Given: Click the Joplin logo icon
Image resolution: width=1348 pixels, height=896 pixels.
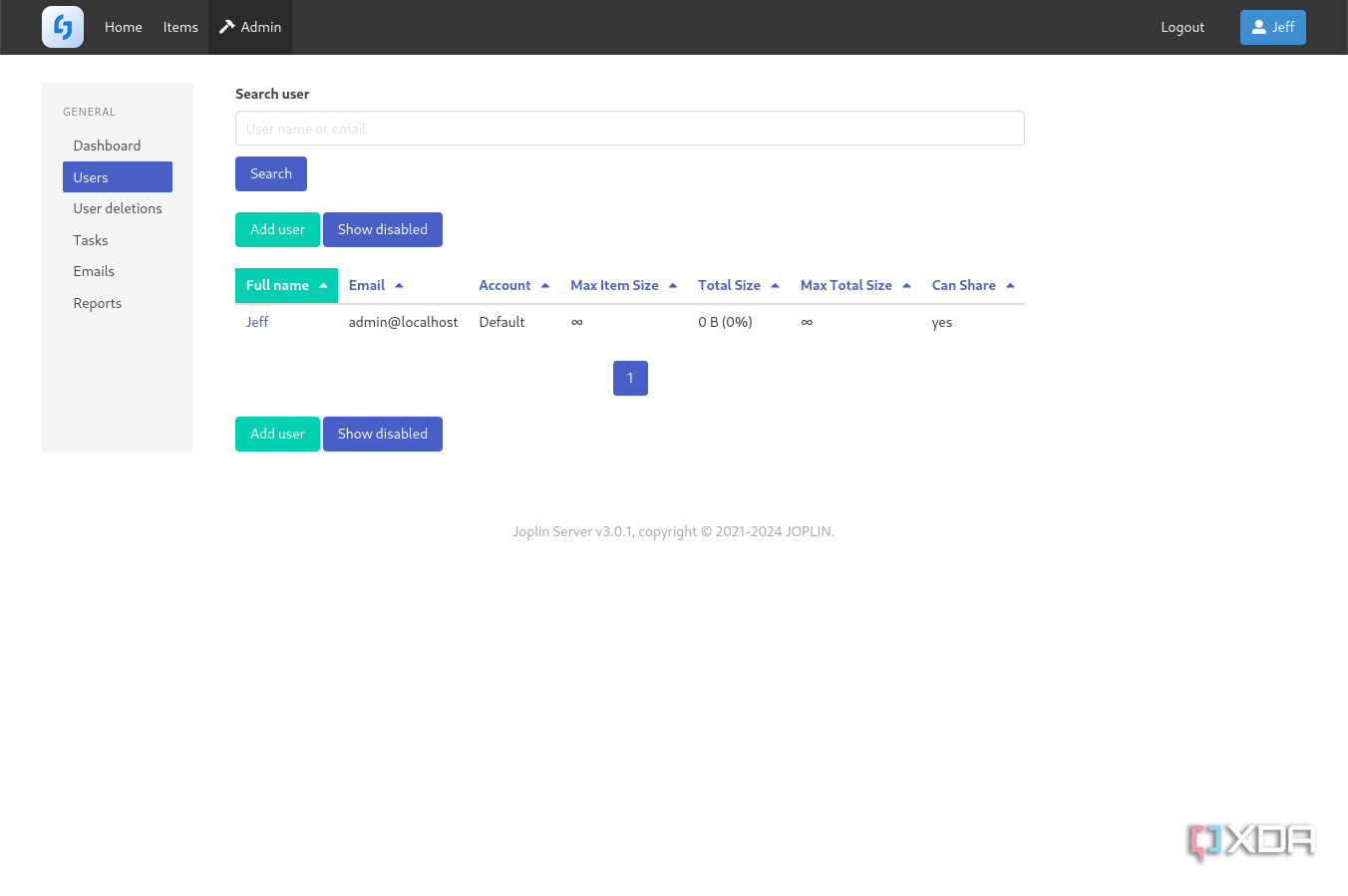Looking at the screenshot, I should (x=63, y=27).
